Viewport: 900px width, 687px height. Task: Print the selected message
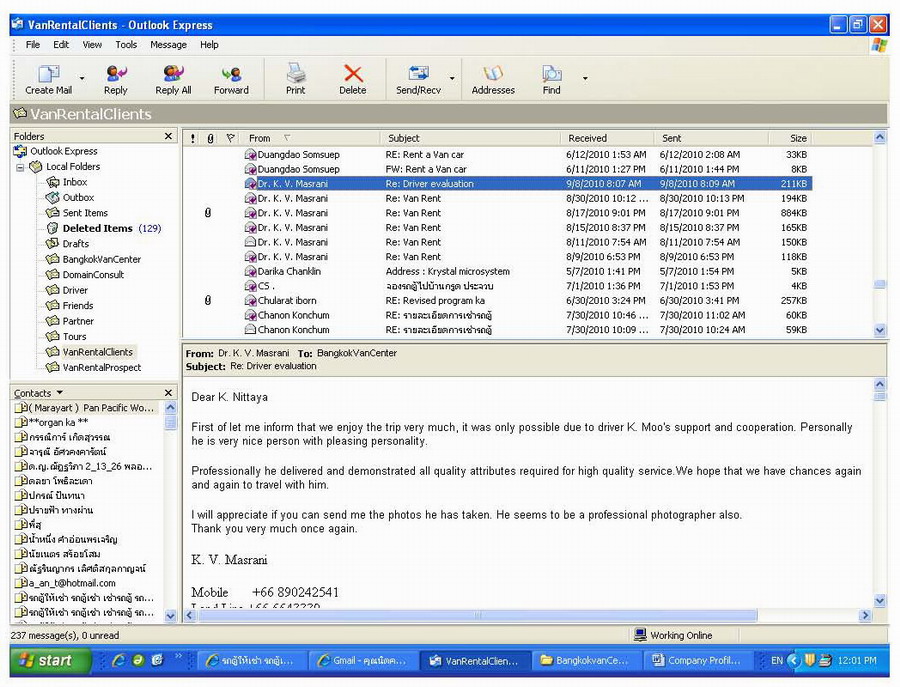296,79
